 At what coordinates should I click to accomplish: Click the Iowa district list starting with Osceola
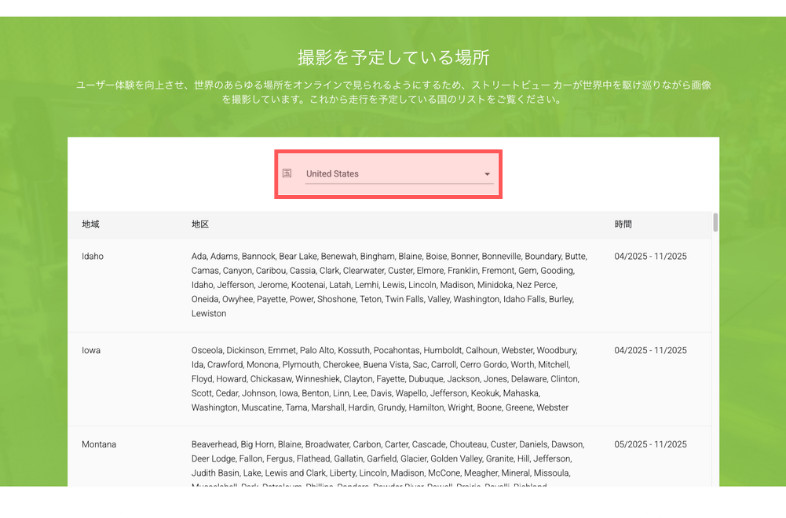[385, 379]
